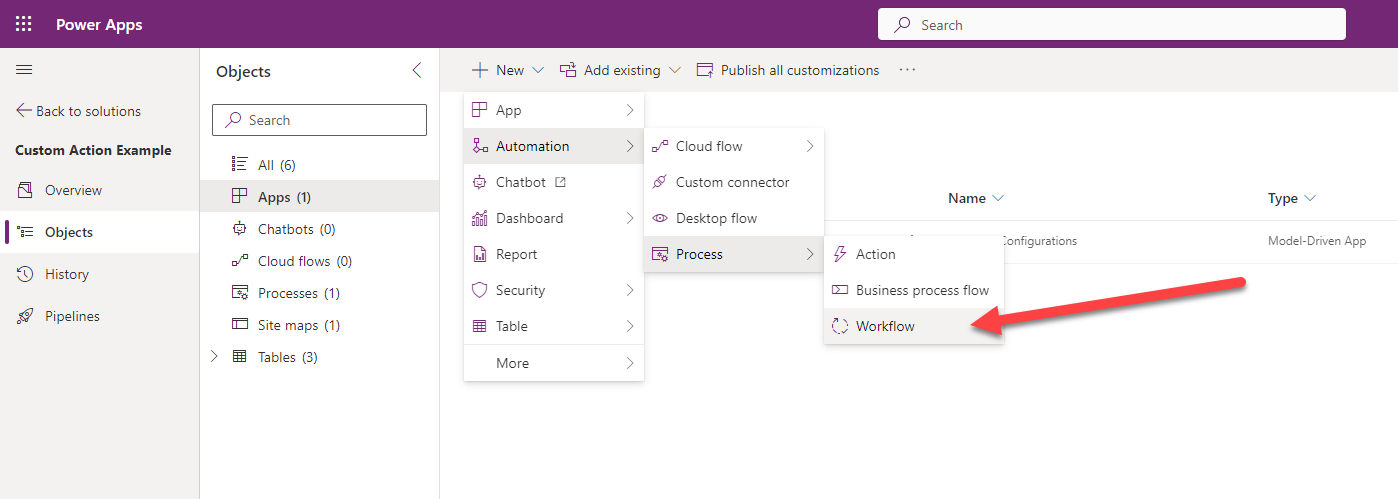Expand the Tables tree node
Screen dimensions: 1398x499
(x=214, y=357)
